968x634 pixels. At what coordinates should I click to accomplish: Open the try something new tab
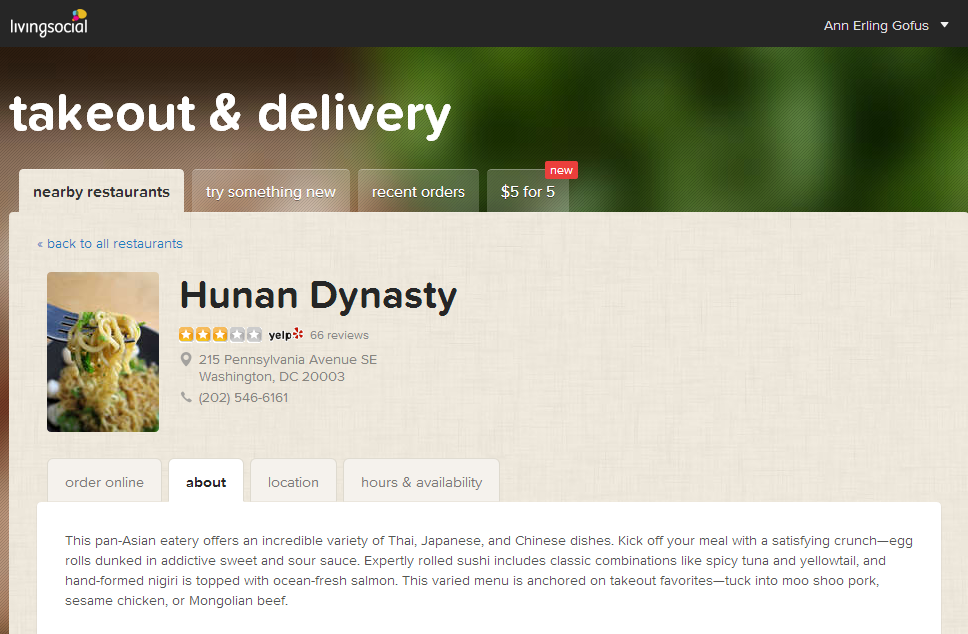[x=271, y=192]
